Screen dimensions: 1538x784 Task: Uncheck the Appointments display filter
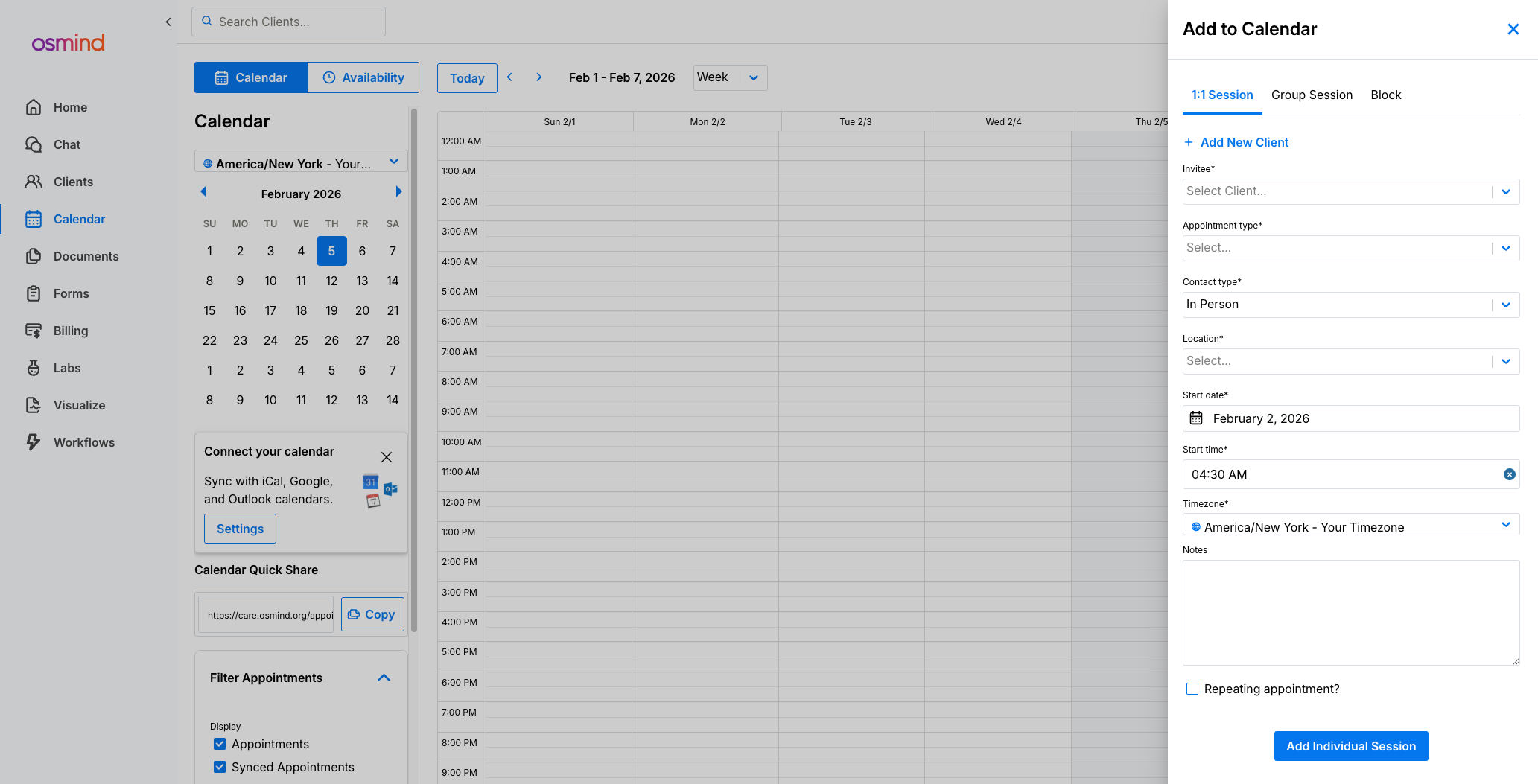tap(220, 744)
